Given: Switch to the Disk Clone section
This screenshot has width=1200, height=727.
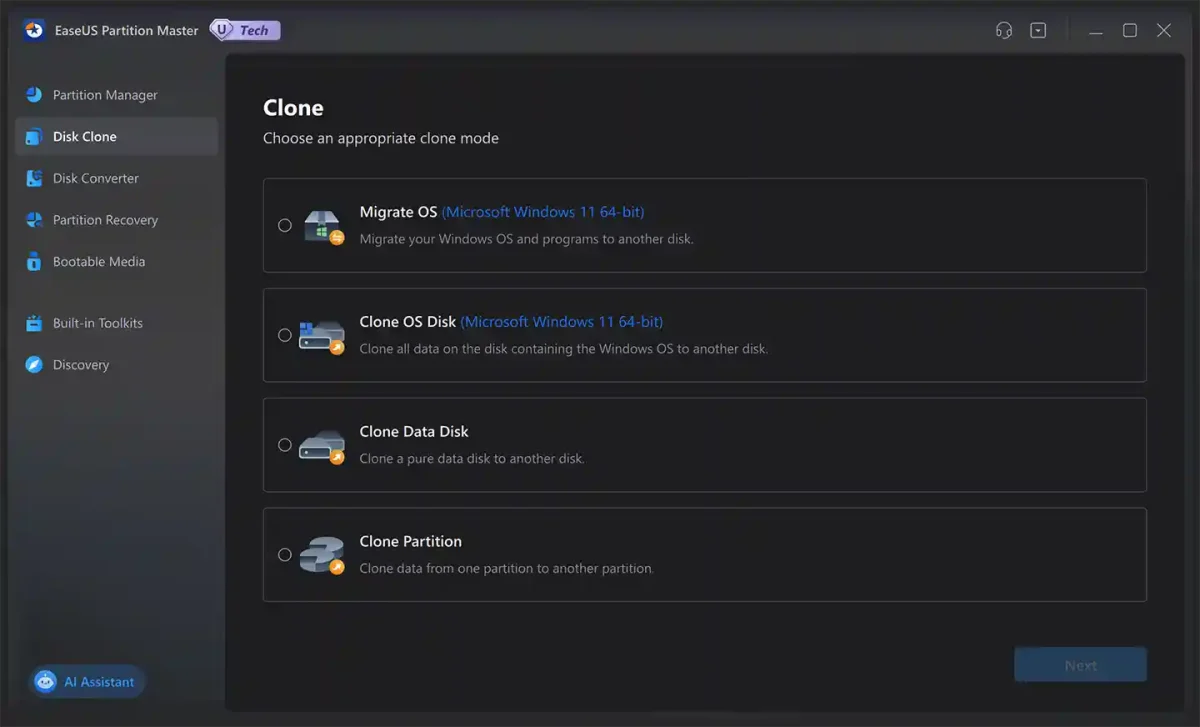Looking at the screenshot, I should coord(116,137).
